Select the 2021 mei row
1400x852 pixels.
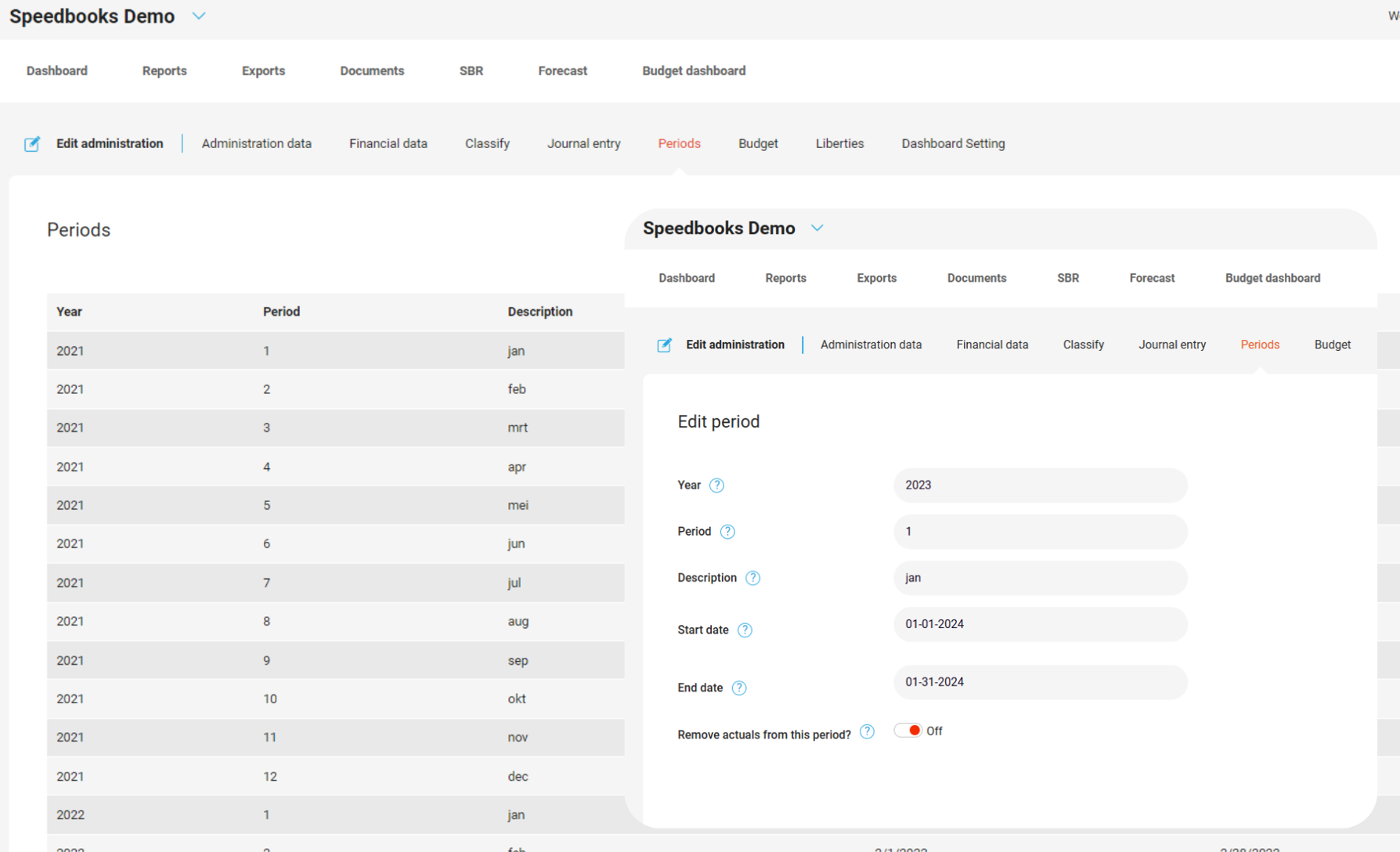(x=336, y=505)
